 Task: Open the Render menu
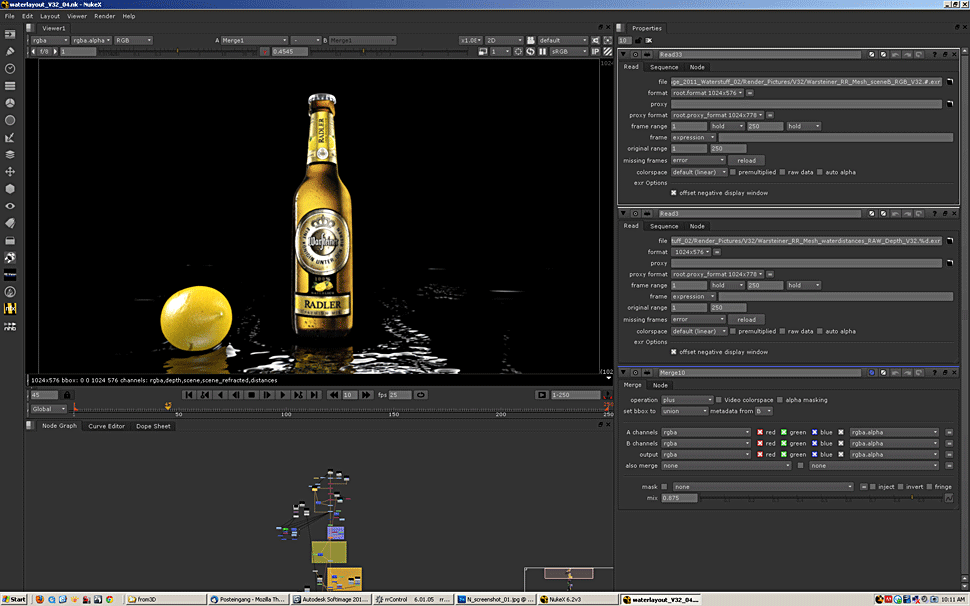(x=104, y=16)
